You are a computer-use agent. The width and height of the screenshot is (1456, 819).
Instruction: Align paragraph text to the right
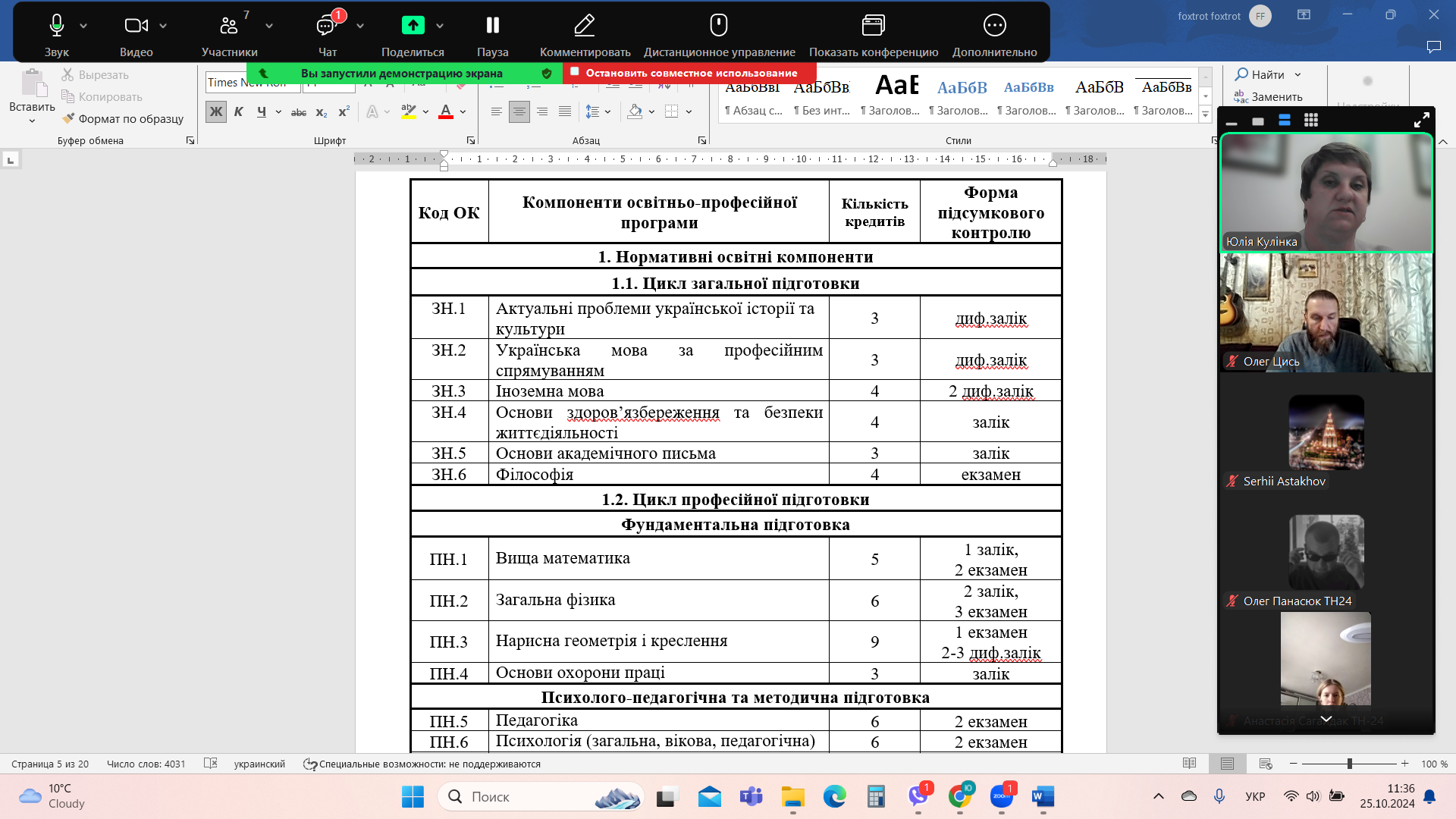542,112
